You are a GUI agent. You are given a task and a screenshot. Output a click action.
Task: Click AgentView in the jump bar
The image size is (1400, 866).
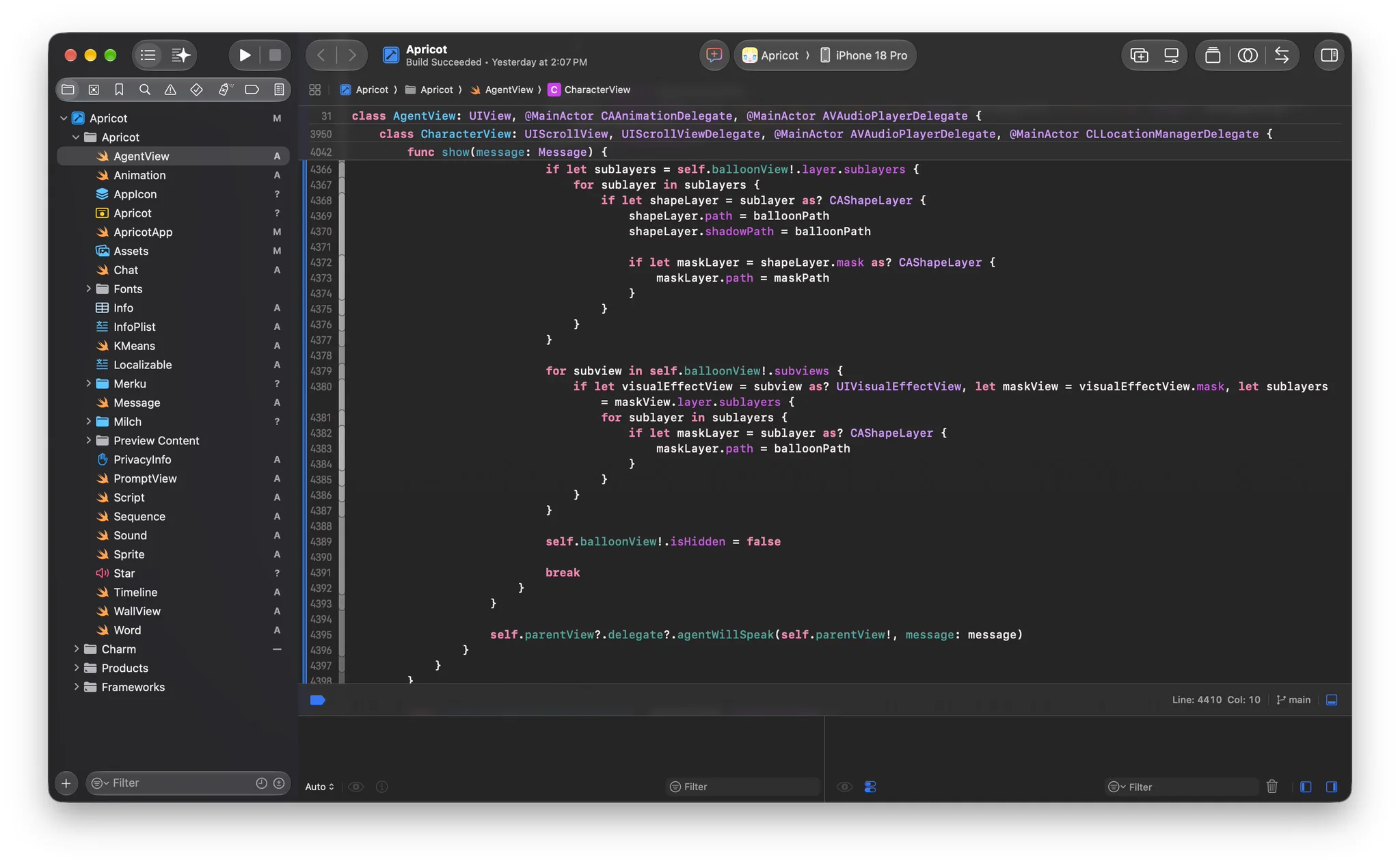click(x=501, y=90)
